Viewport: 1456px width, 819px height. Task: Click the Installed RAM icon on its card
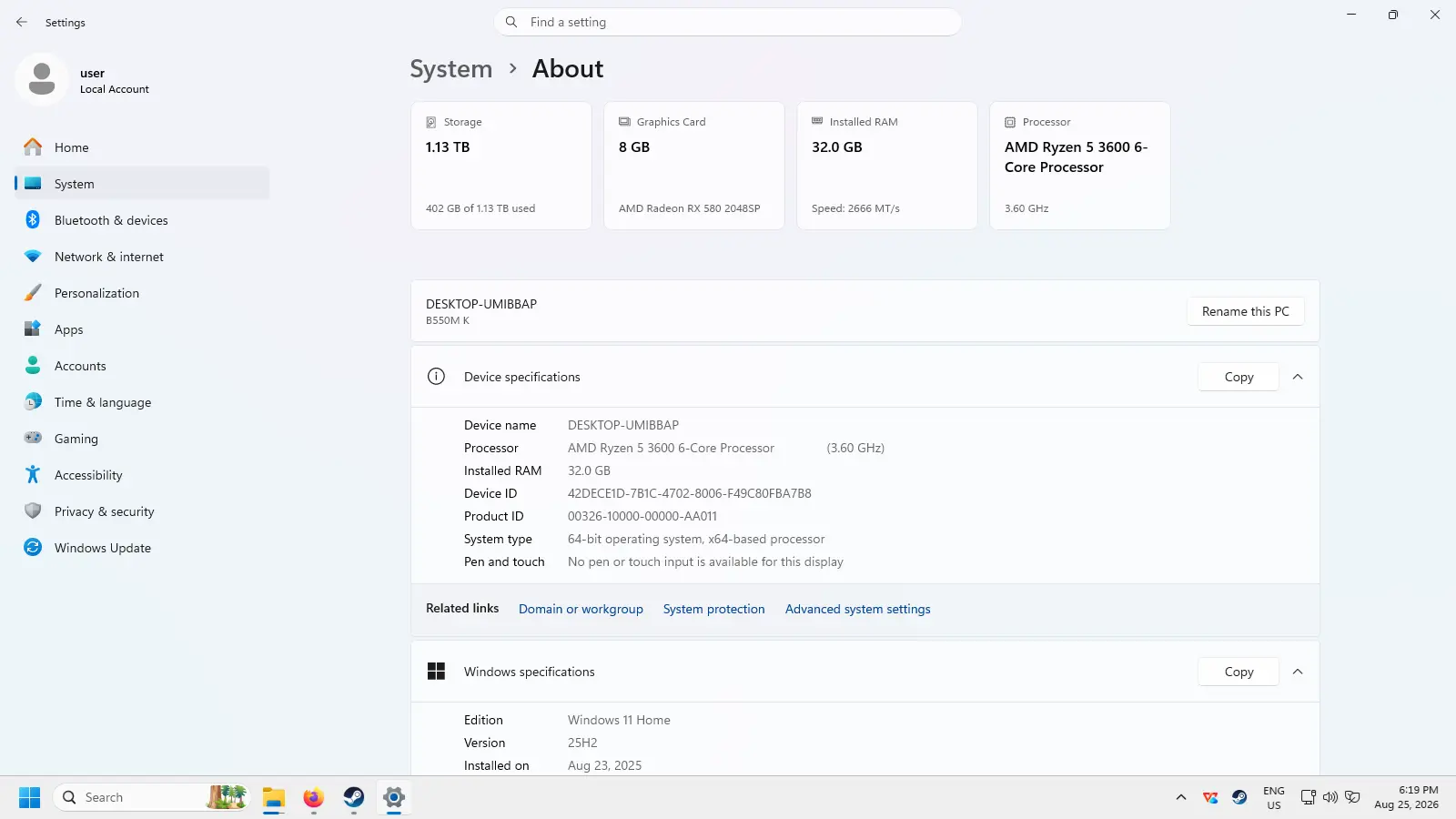click(817, 121)
